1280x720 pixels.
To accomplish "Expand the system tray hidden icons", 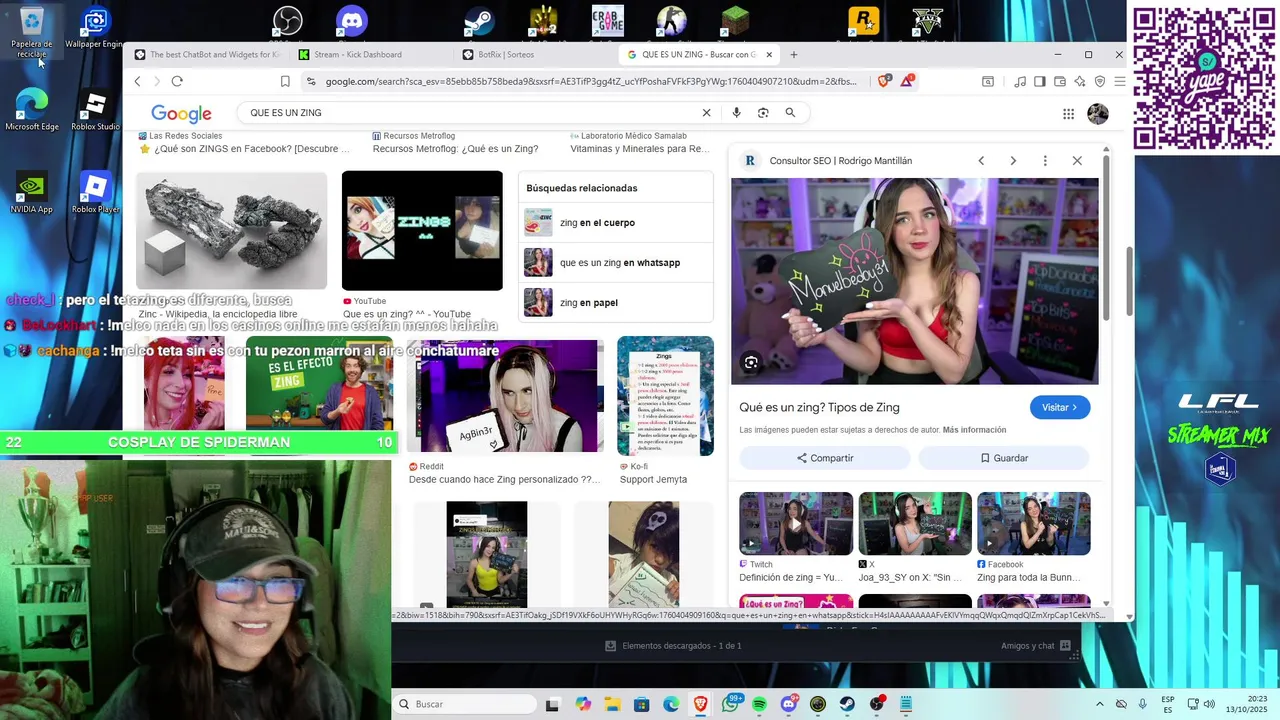I will pos(1099,704).
